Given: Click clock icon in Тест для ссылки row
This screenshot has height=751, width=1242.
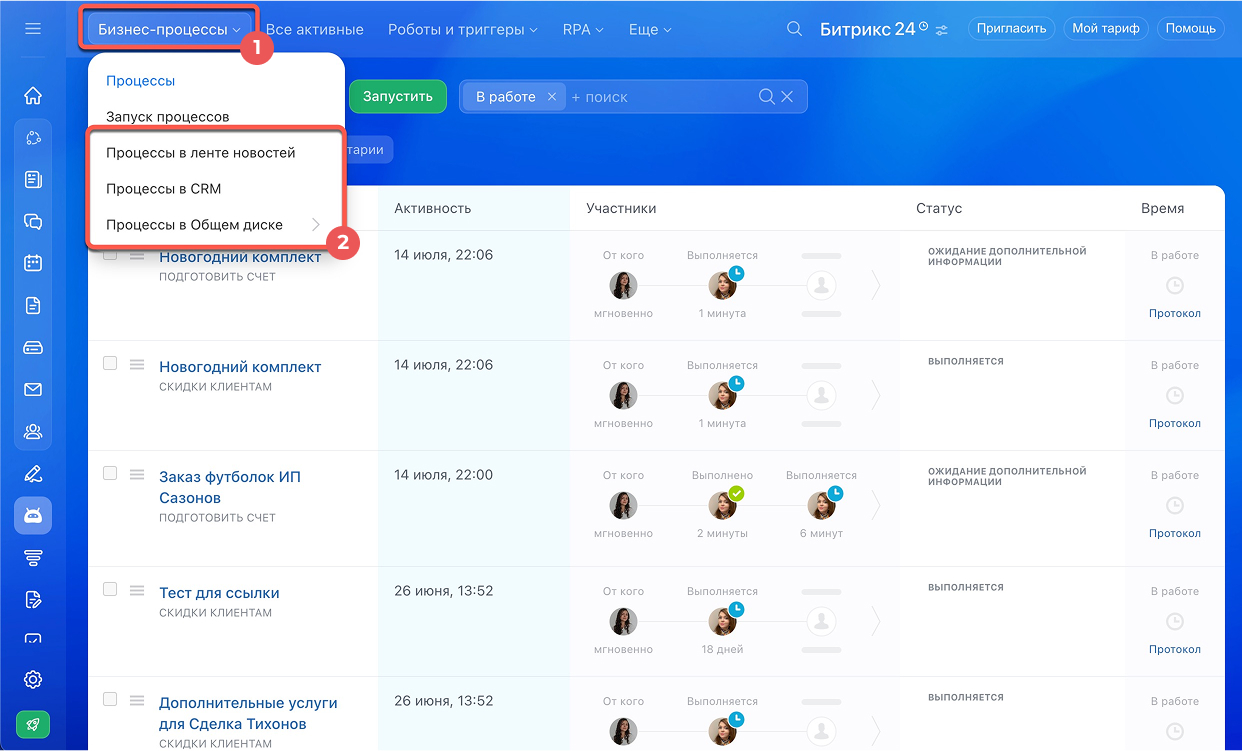Looking at the screenshot, I should click(x=1175, y=622).
